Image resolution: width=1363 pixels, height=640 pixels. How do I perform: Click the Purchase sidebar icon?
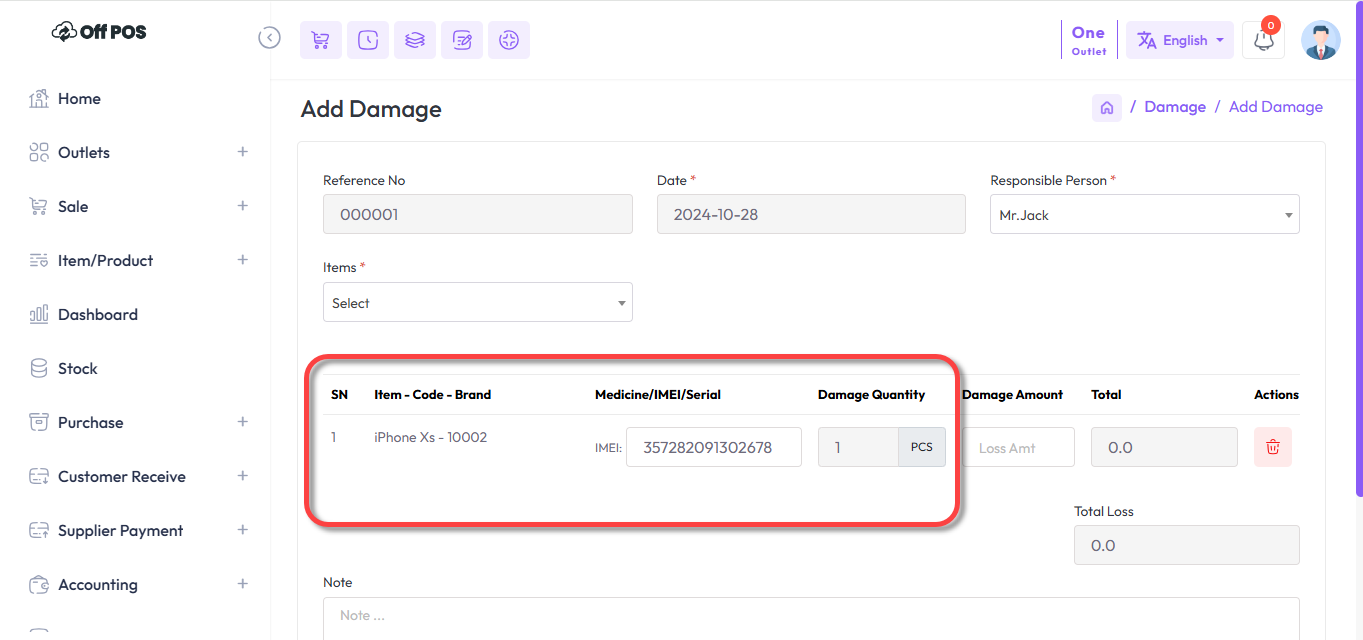click(x=39, y=422)
